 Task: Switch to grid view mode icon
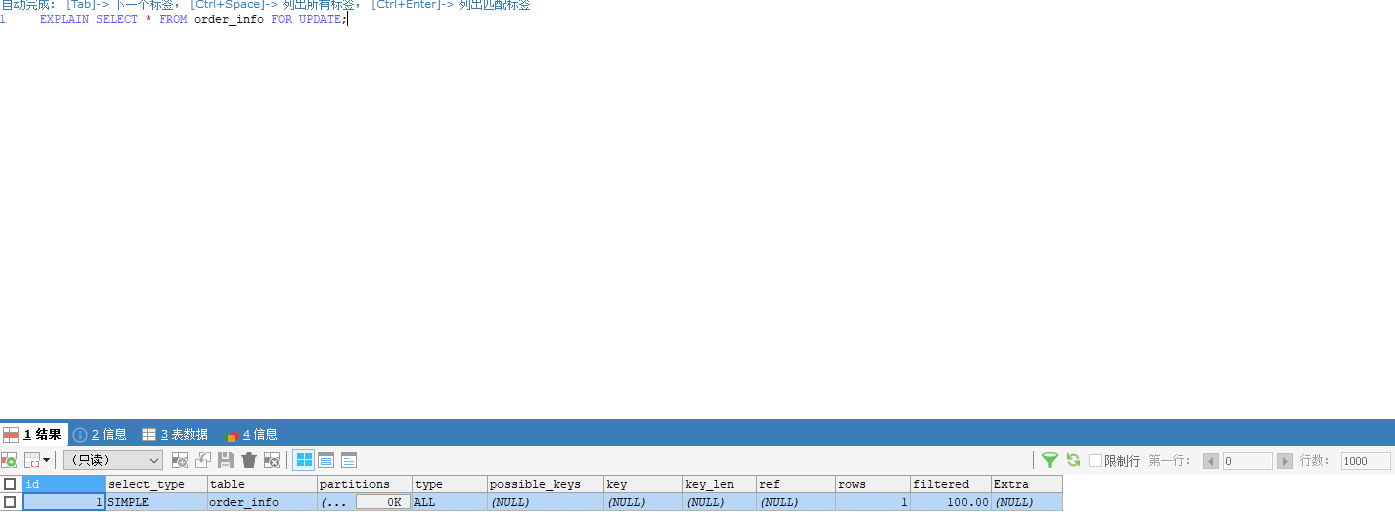303,460
